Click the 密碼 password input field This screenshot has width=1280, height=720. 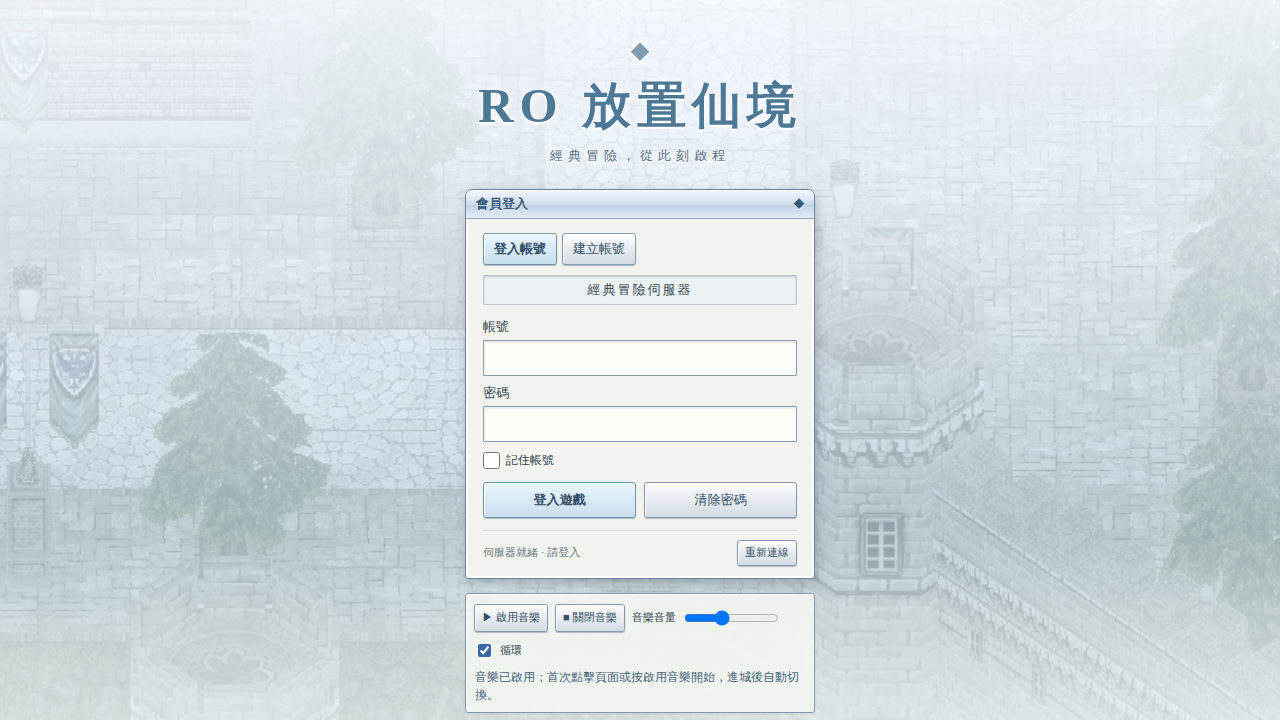(640, 424)
